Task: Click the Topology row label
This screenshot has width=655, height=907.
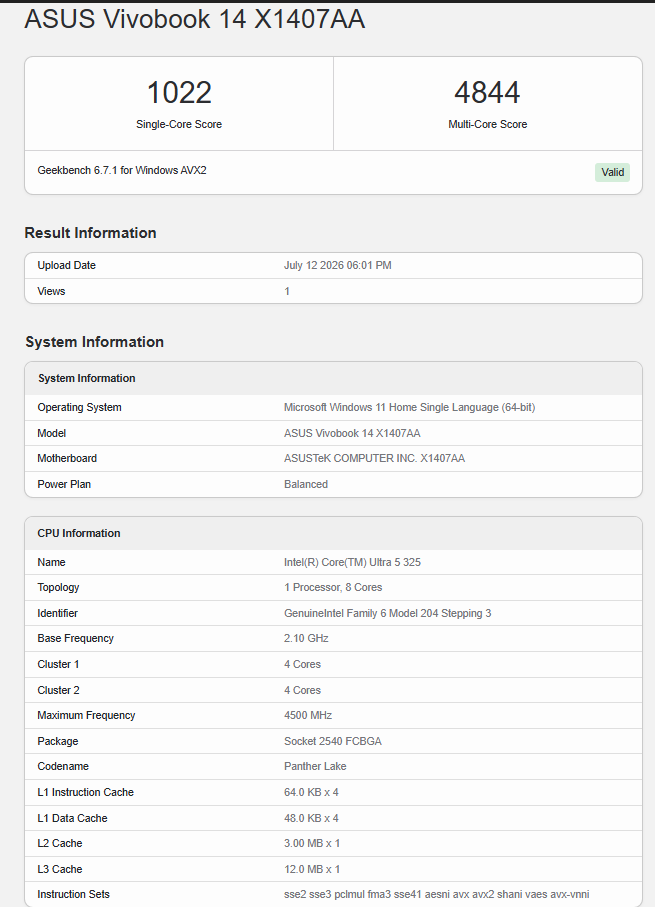Action: point(58,587)
